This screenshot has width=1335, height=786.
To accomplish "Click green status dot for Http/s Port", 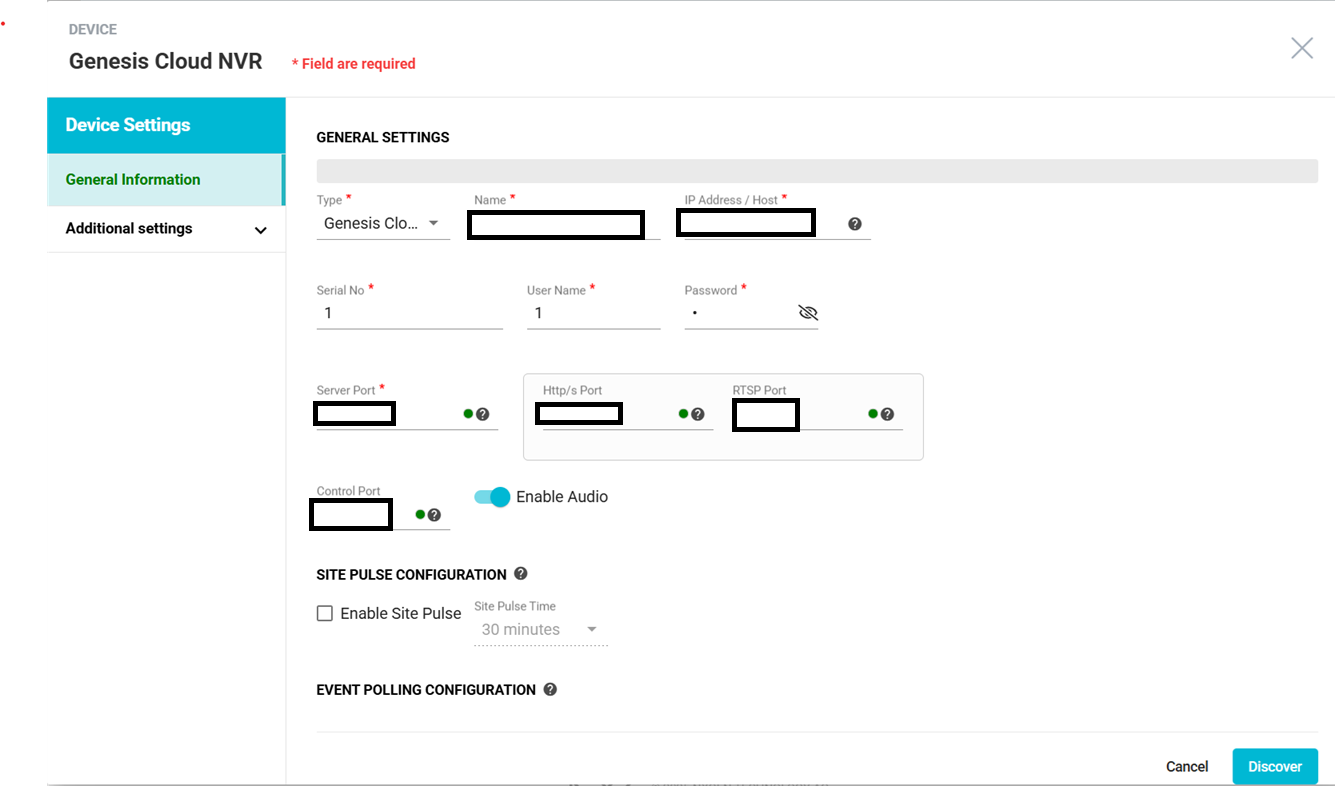I will coord(684,414).
